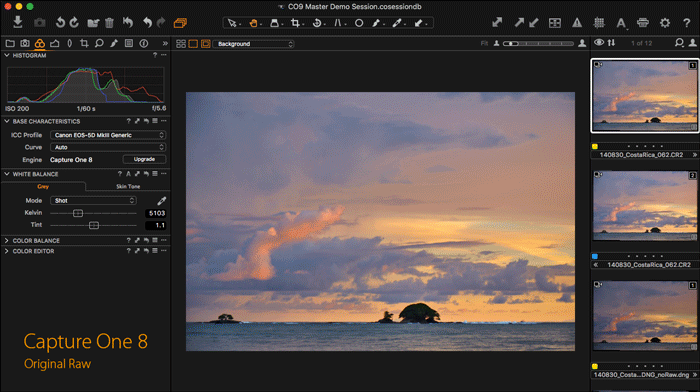Toggle the grid overlay icon

(599, 23)
